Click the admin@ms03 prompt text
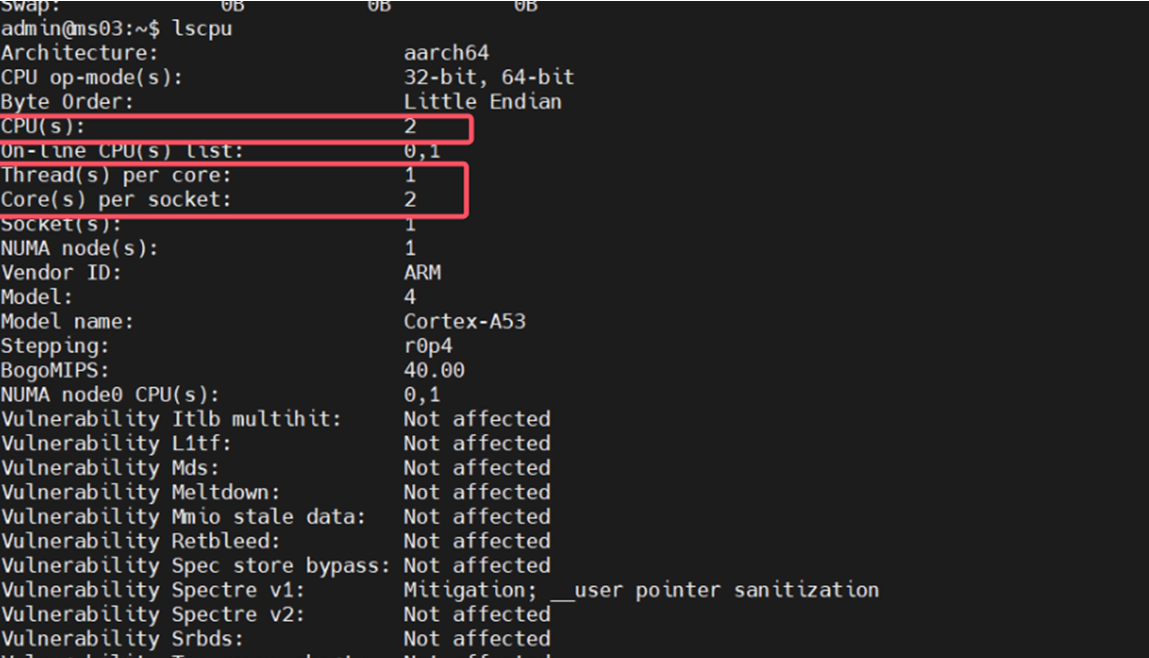The height and width of the screenshot is (658, 1149). point(67,29)
